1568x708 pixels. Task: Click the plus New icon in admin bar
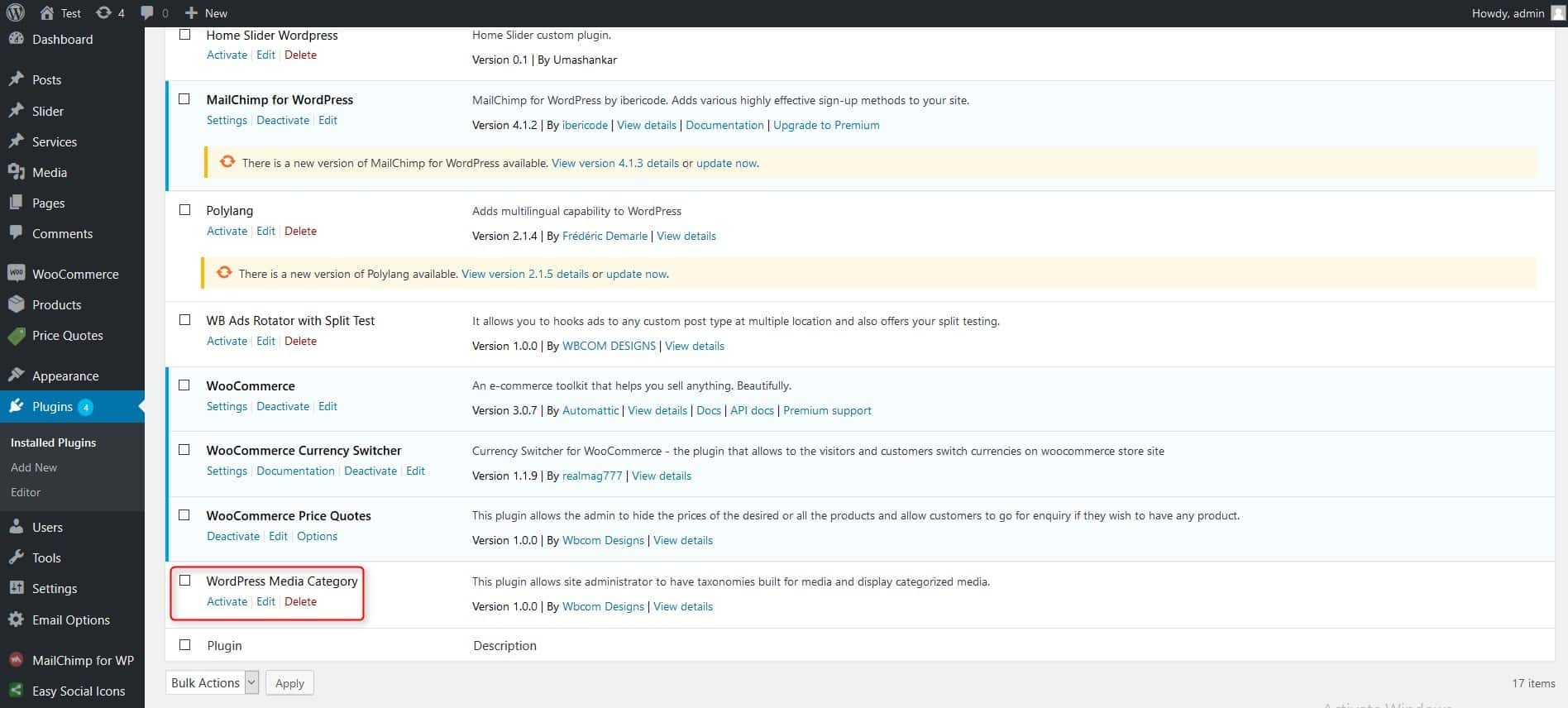pos(191,13)
